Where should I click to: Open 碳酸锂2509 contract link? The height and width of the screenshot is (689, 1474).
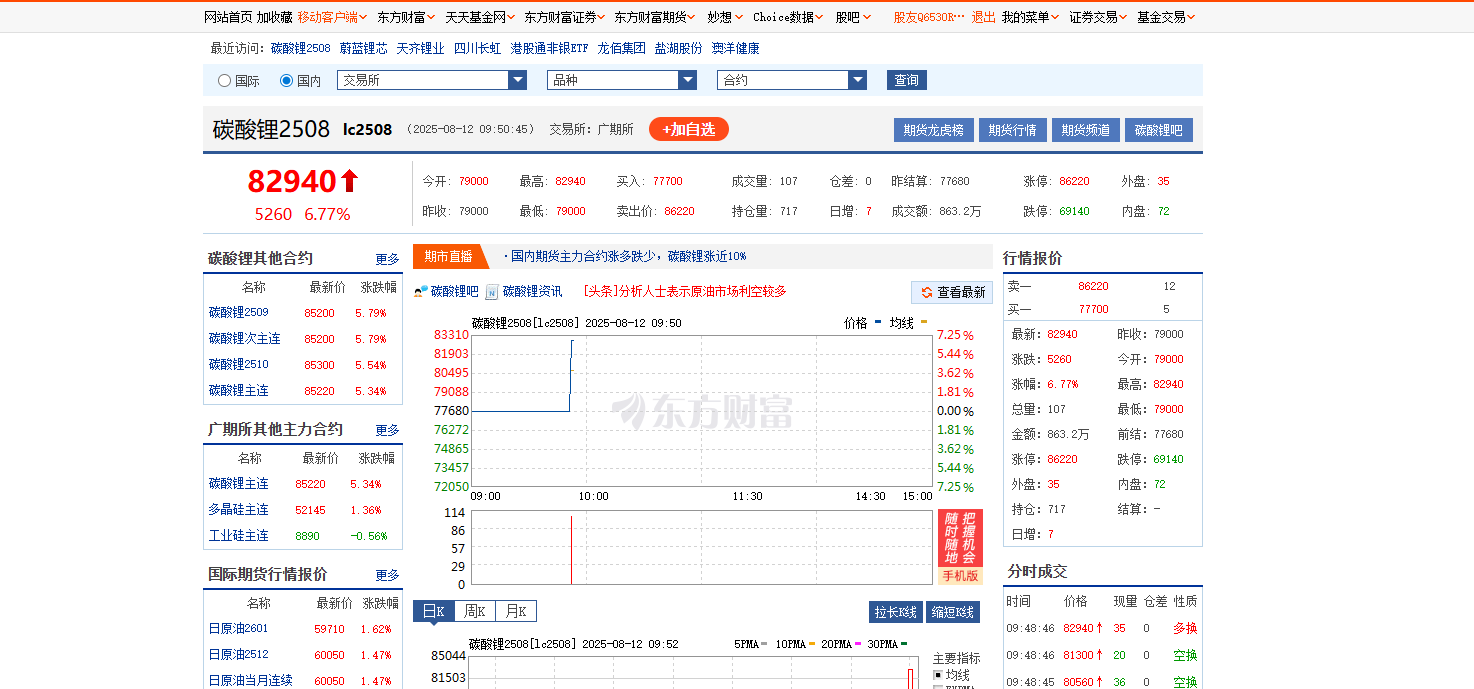[x=238, y=312]
